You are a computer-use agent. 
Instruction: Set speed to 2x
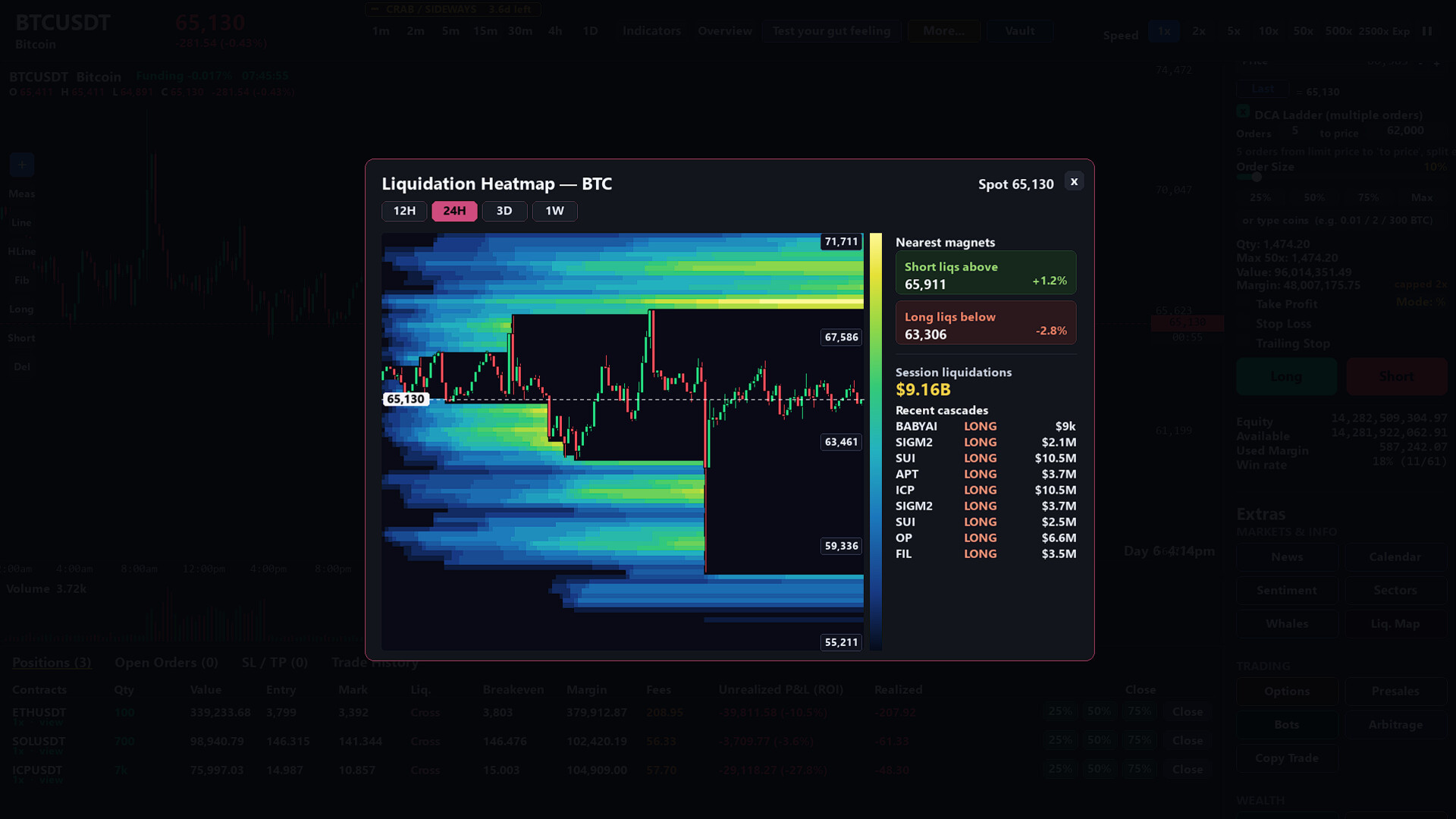pos(1198,31)
